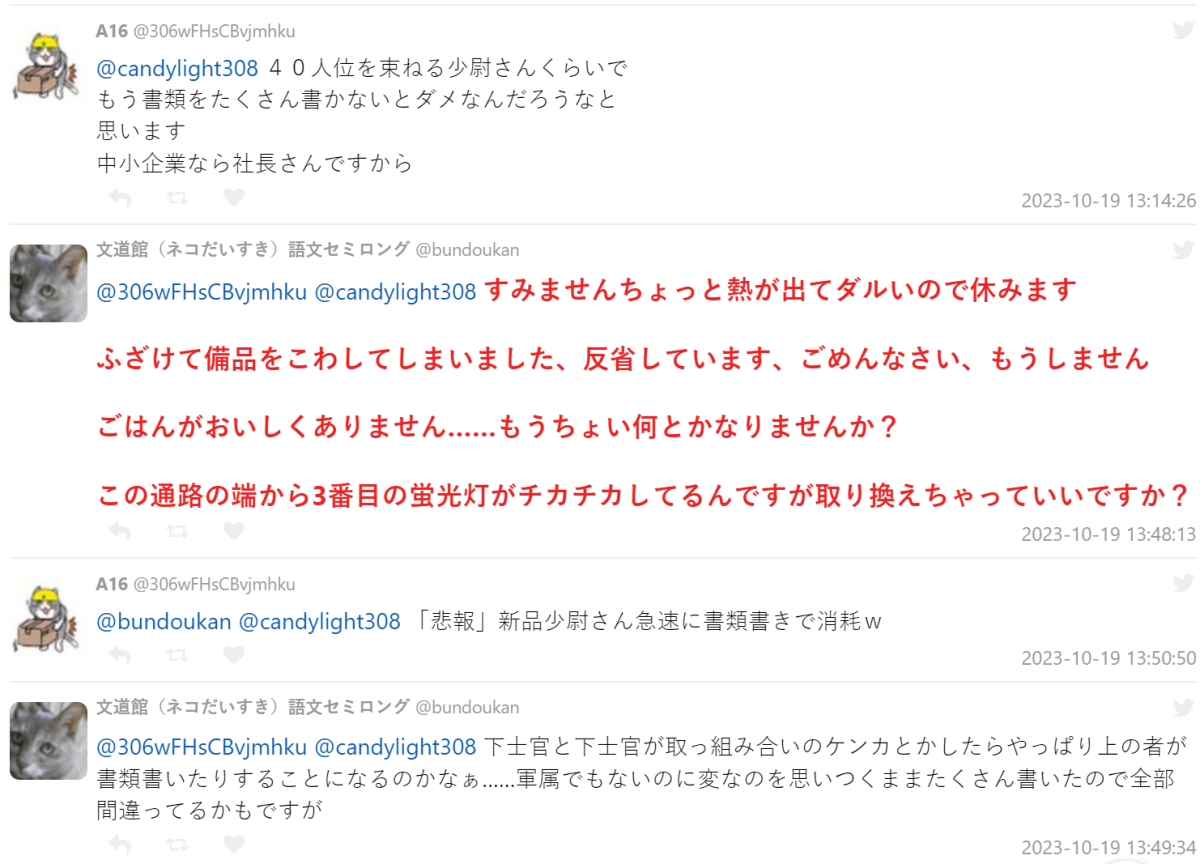This screenshot has height=864, width=1200.
Task: Retweet the last bundoukan tweet about 下士官
Action: (177, 845)
